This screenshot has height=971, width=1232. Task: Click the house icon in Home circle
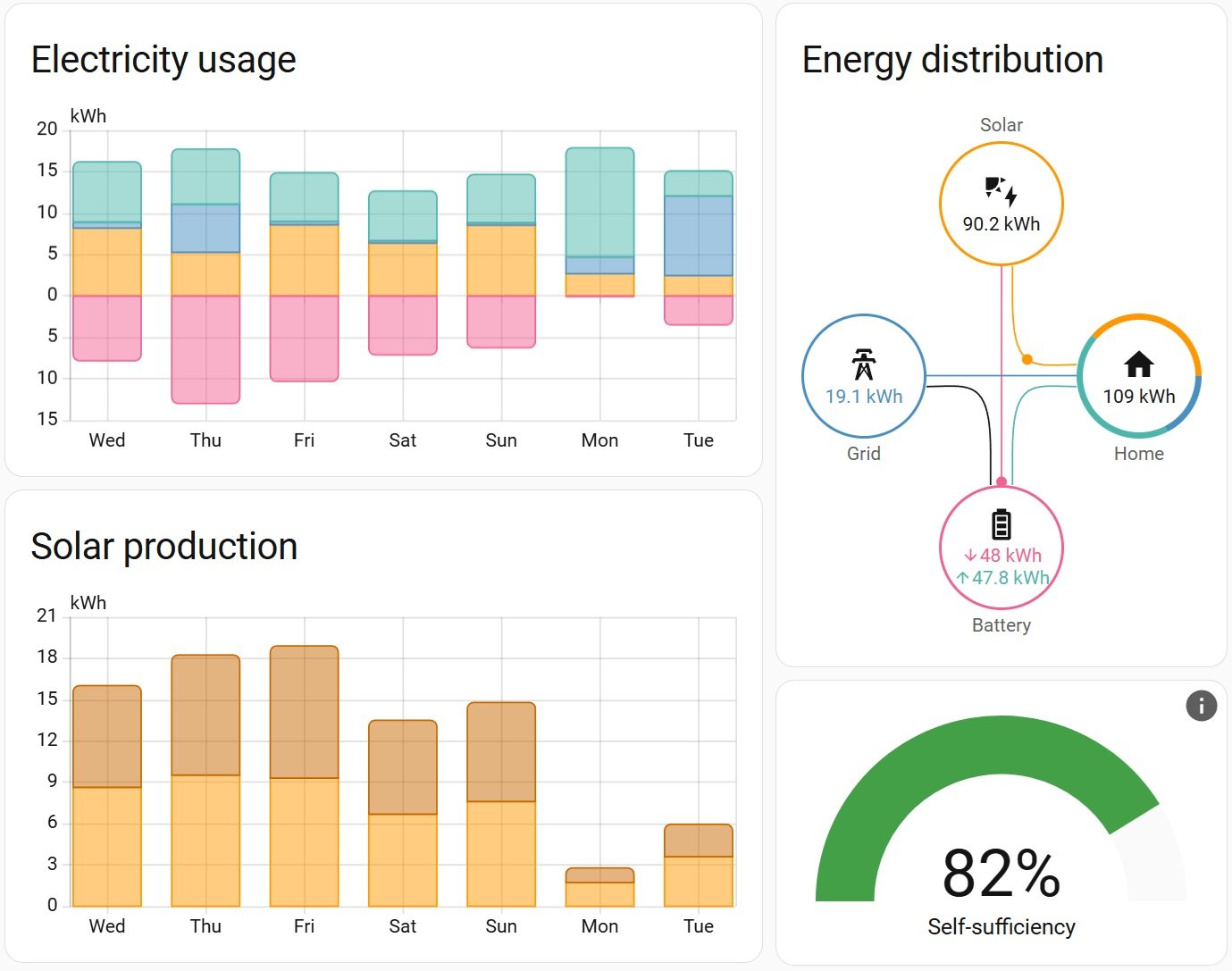point(1138,364)
